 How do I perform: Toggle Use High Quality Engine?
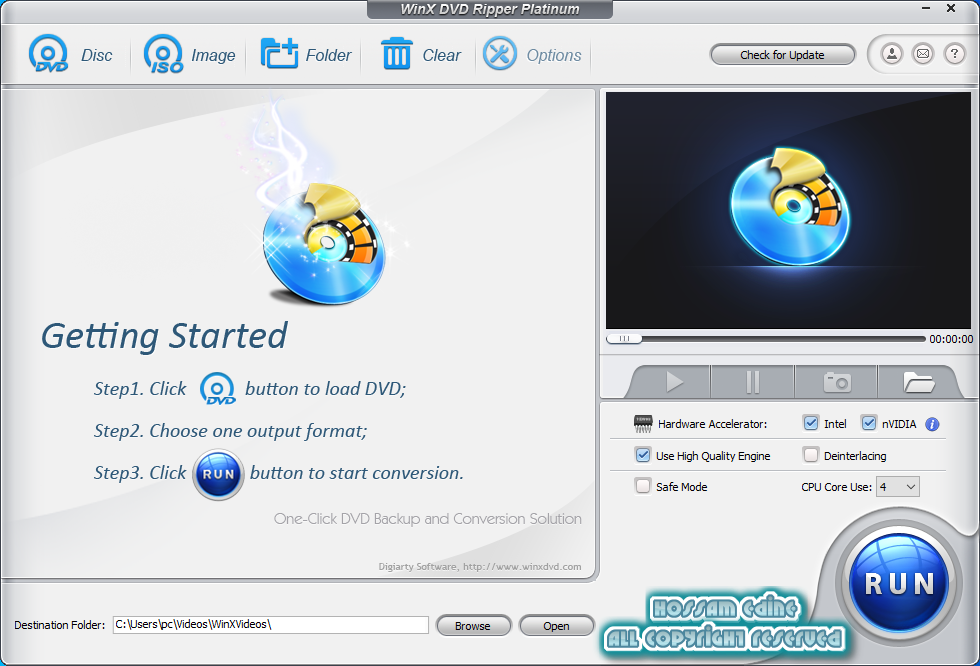pyautogui.click(x=643, y=455)
